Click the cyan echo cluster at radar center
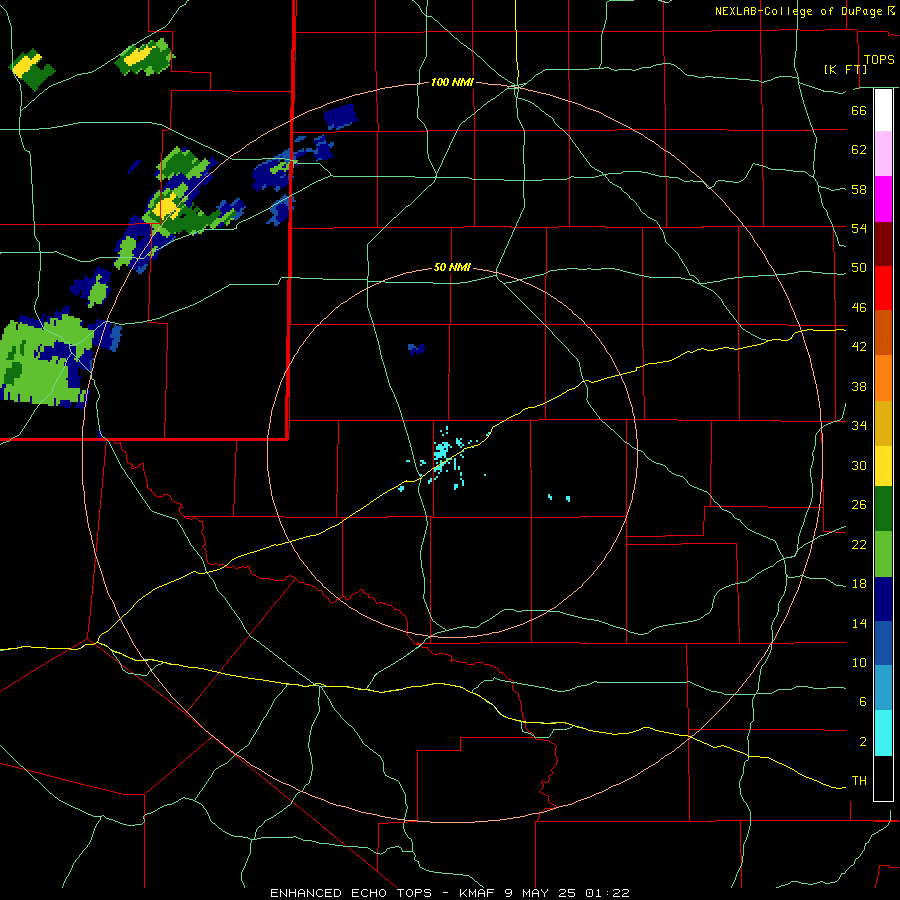The width and height of the screenshot is (900, 900). [x=441, y=451]
